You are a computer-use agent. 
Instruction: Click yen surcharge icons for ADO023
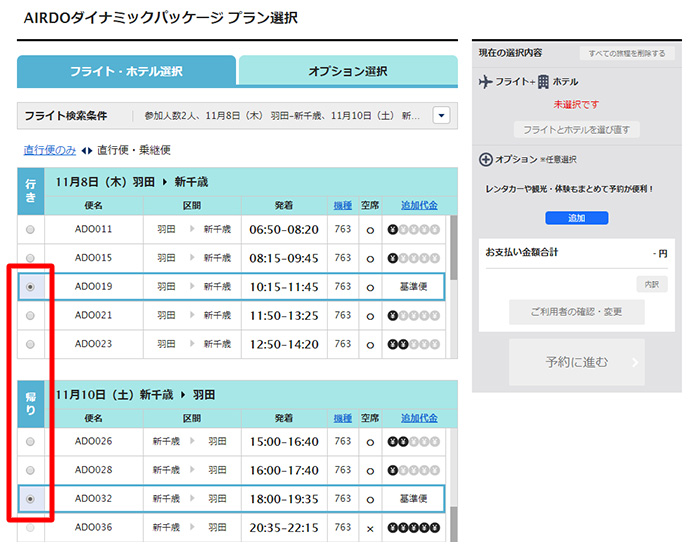click(413, 344)
